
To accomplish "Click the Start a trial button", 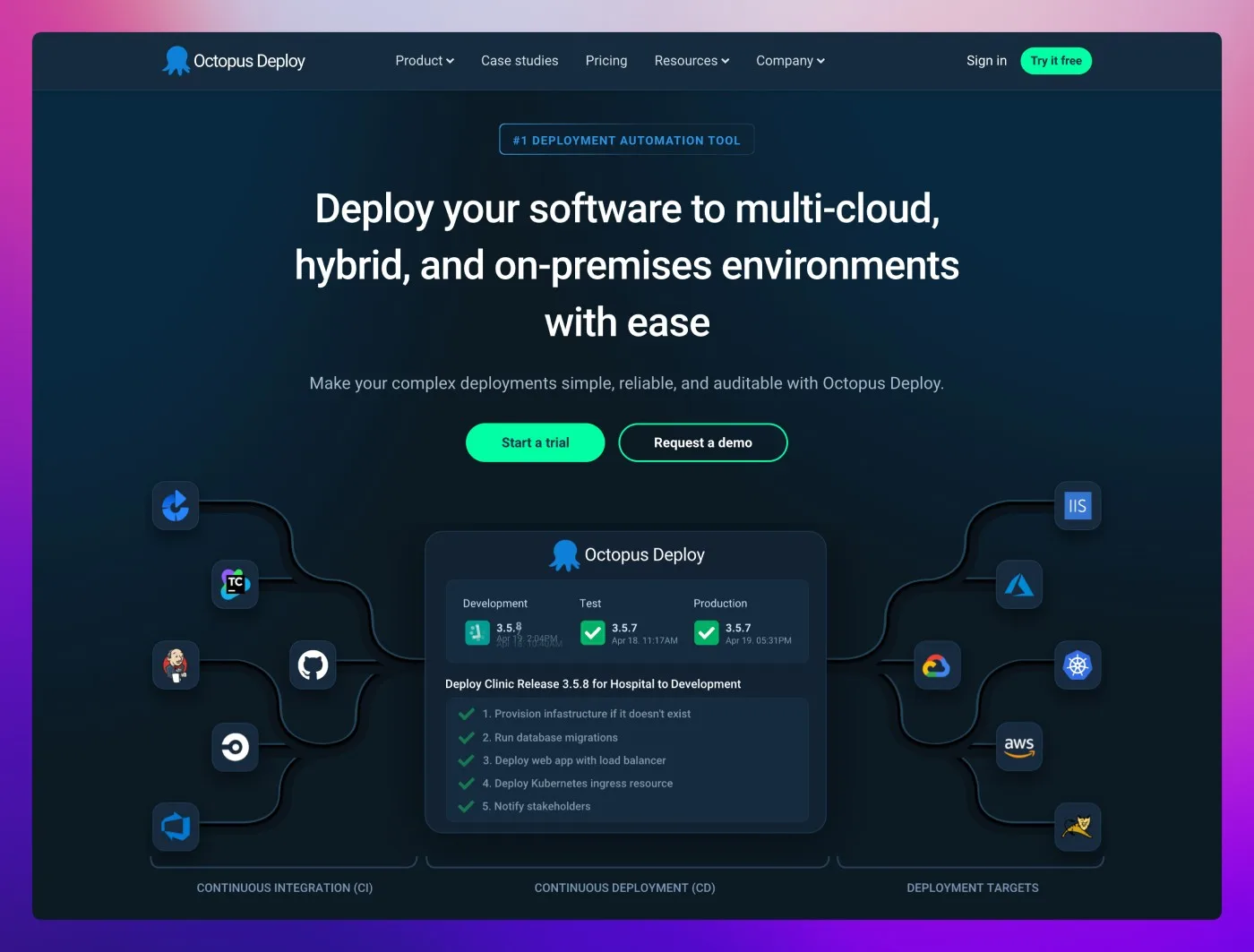I will 536,442.
